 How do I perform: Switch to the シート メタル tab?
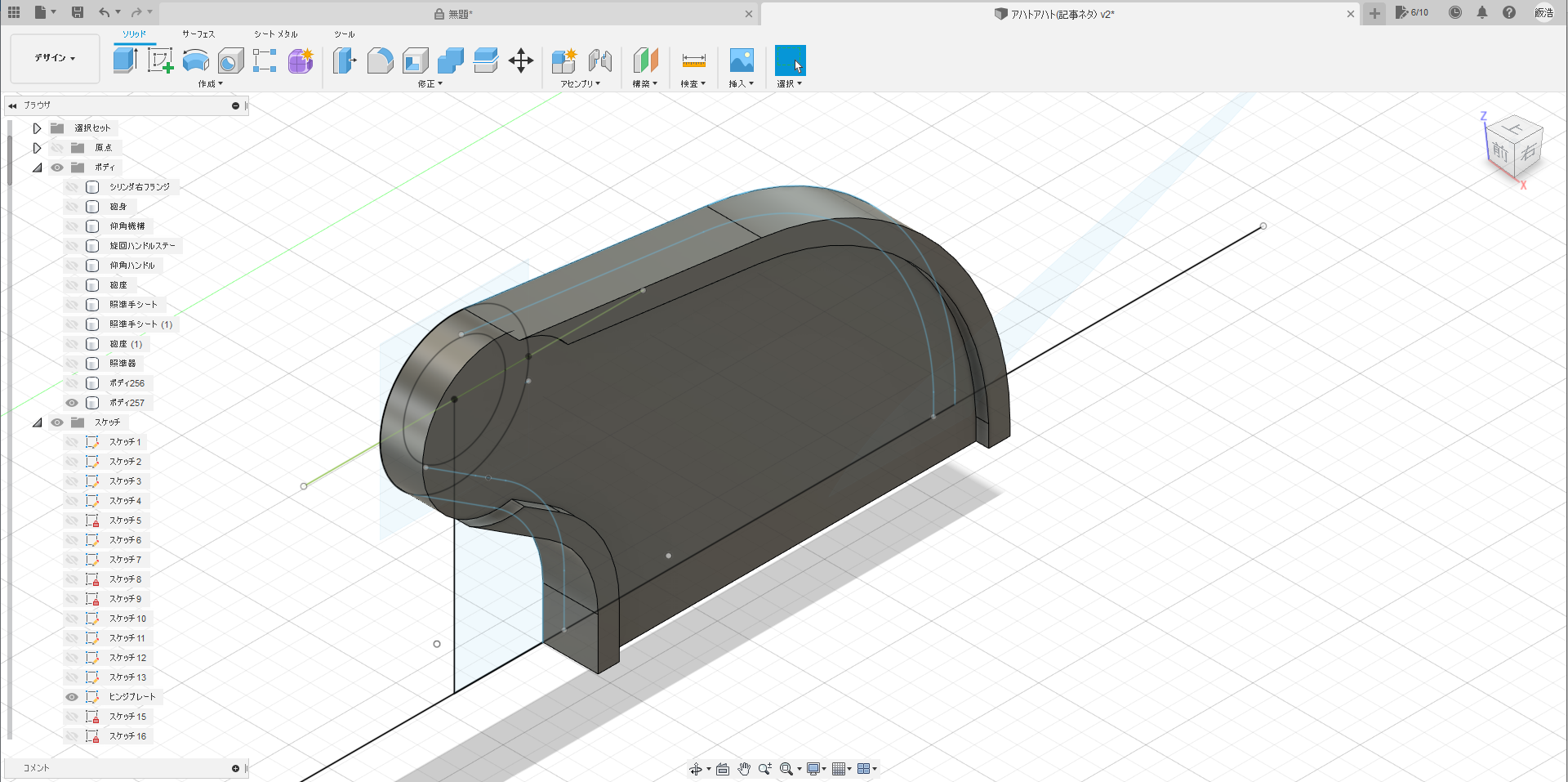click(275, 34)
